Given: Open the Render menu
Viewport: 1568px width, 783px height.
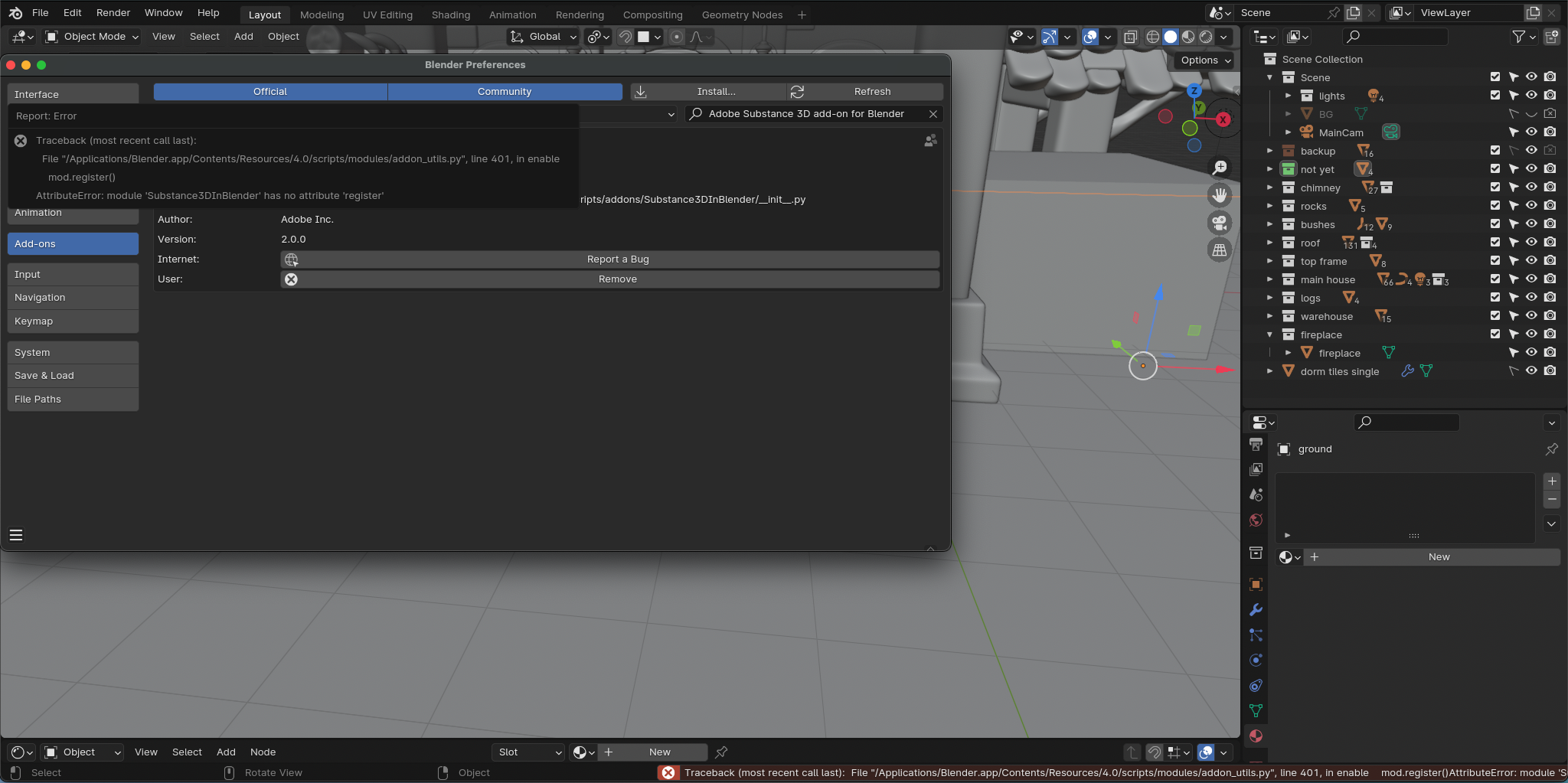Looking at the screenshot, I should tap(113, 13).
